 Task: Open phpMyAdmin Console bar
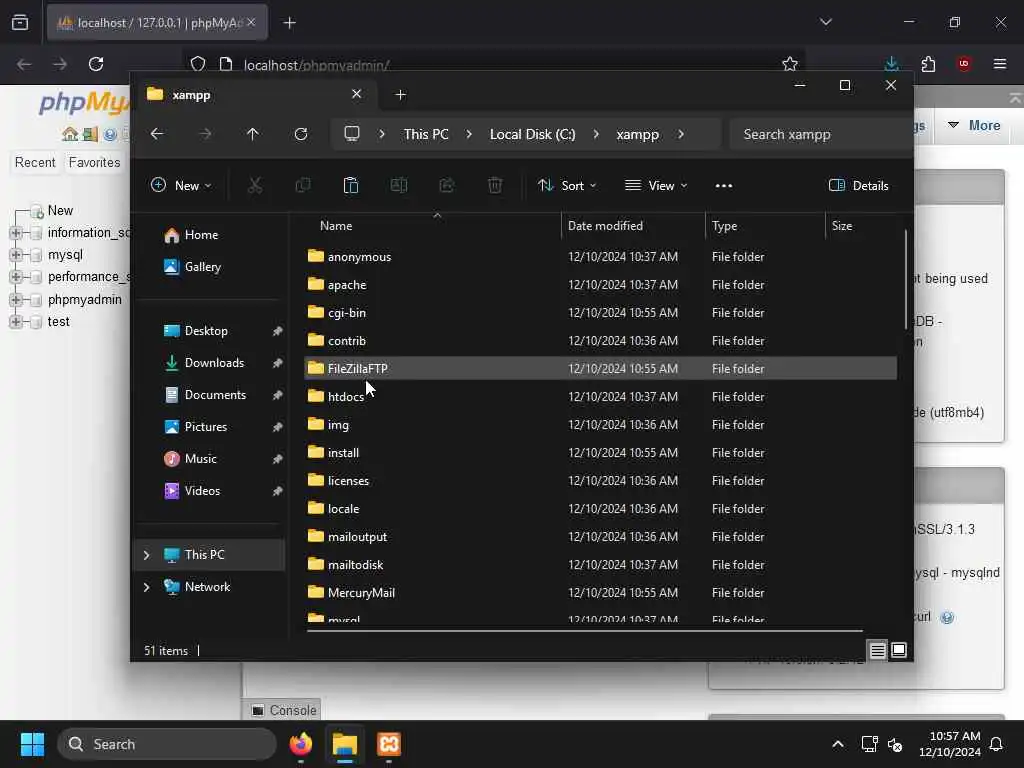click(284, 710)
